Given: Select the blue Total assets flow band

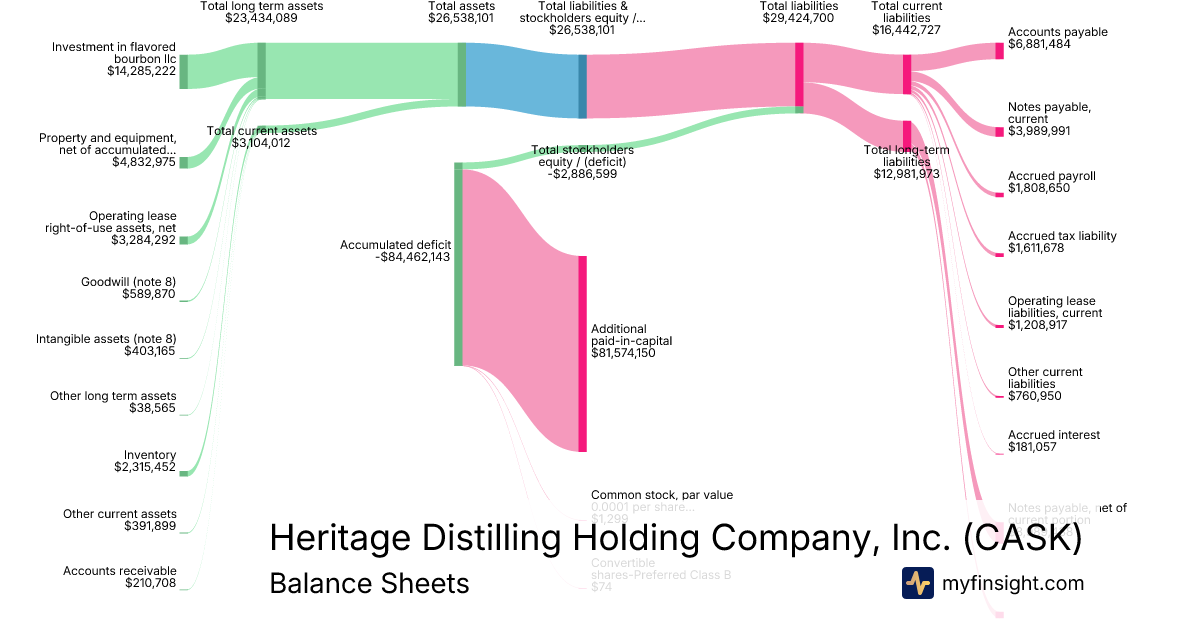Looking at the screenshot, I should coord(522,75).
